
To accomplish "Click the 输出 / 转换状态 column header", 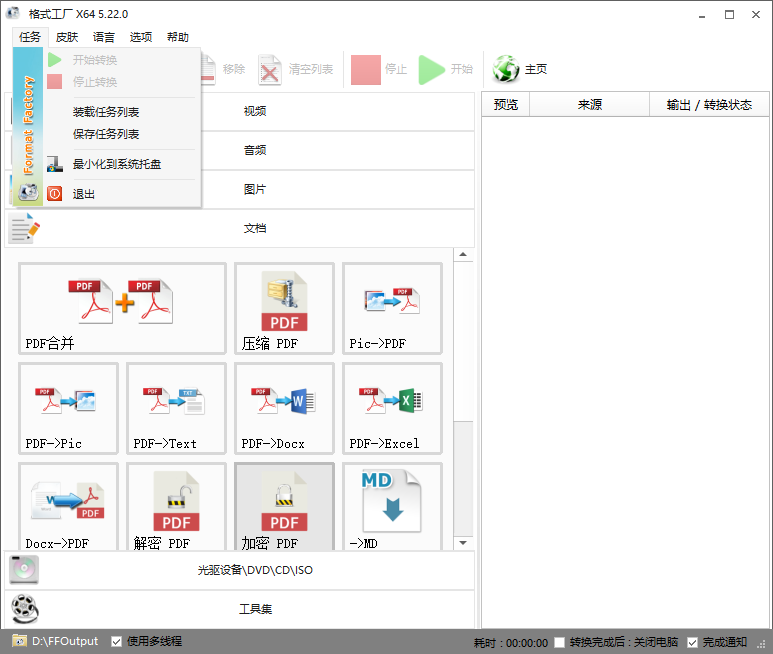I will 709,104.
